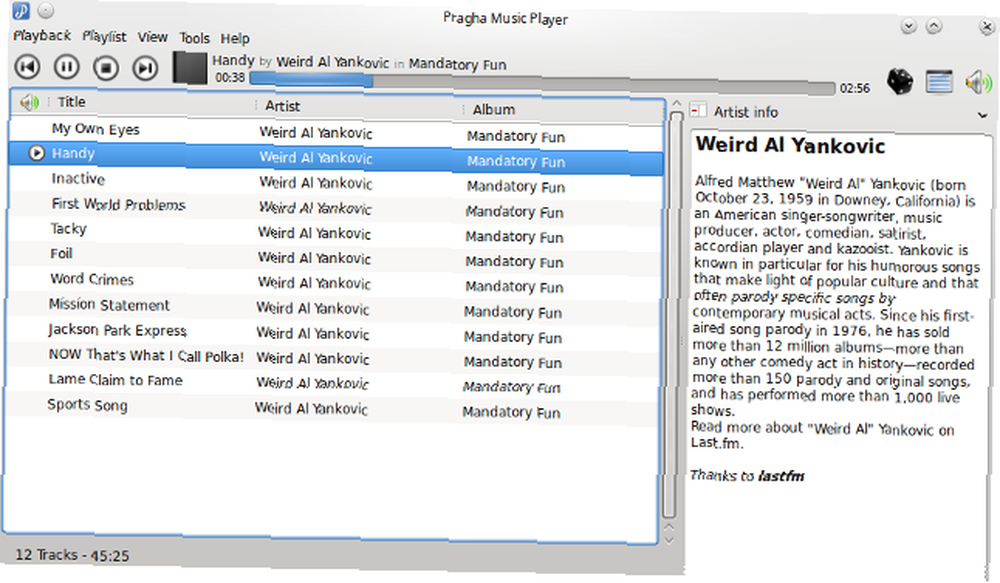Screen dimensions: 1000x583
Task: Toggle the sidebar panel view icon
Action: 939,82
